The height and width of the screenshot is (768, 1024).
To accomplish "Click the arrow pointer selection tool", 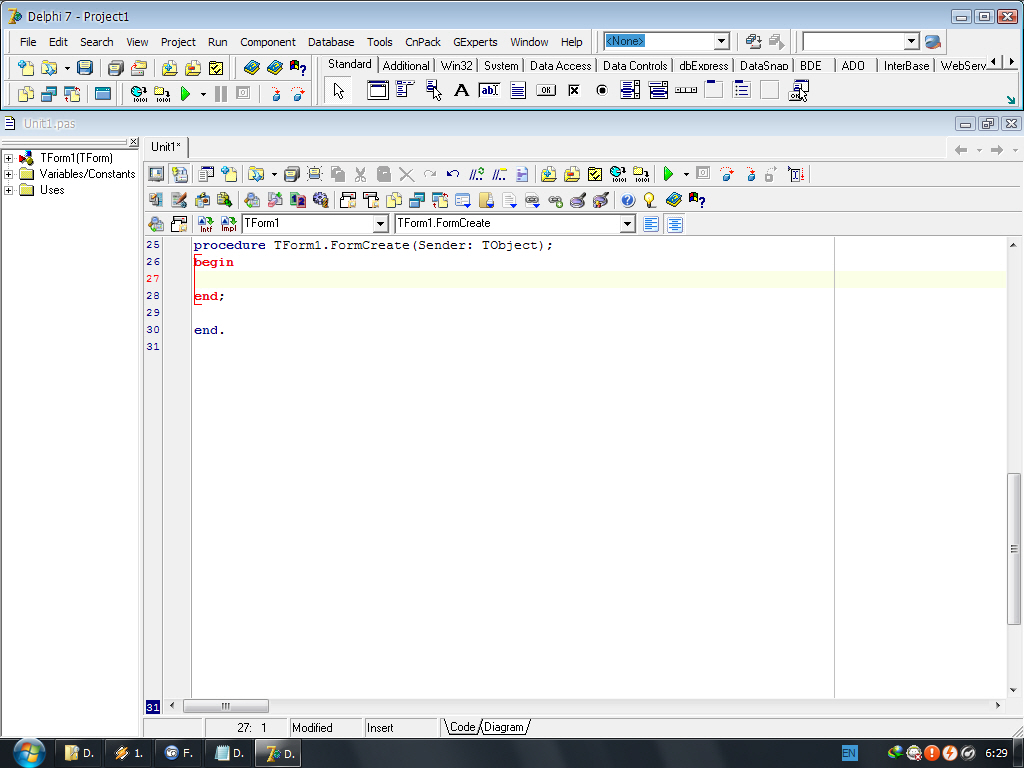I will point(338,90).
